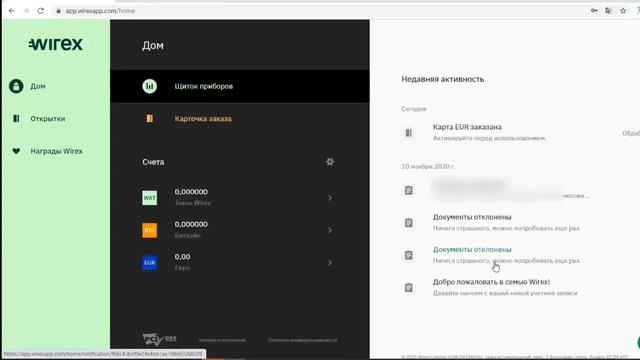Click the Сегодня date label
Viewport: 640px width, 360px height.
coord(413,109)
